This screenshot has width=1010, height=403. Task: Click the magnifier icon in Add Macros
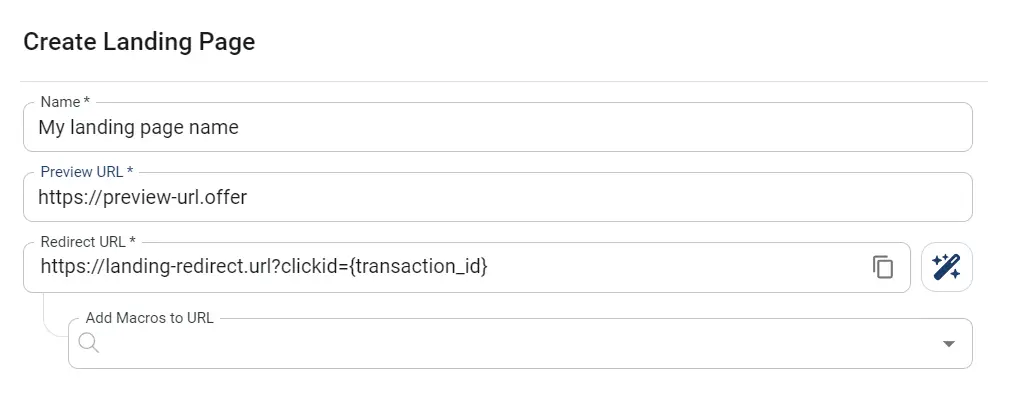(89, 343)
